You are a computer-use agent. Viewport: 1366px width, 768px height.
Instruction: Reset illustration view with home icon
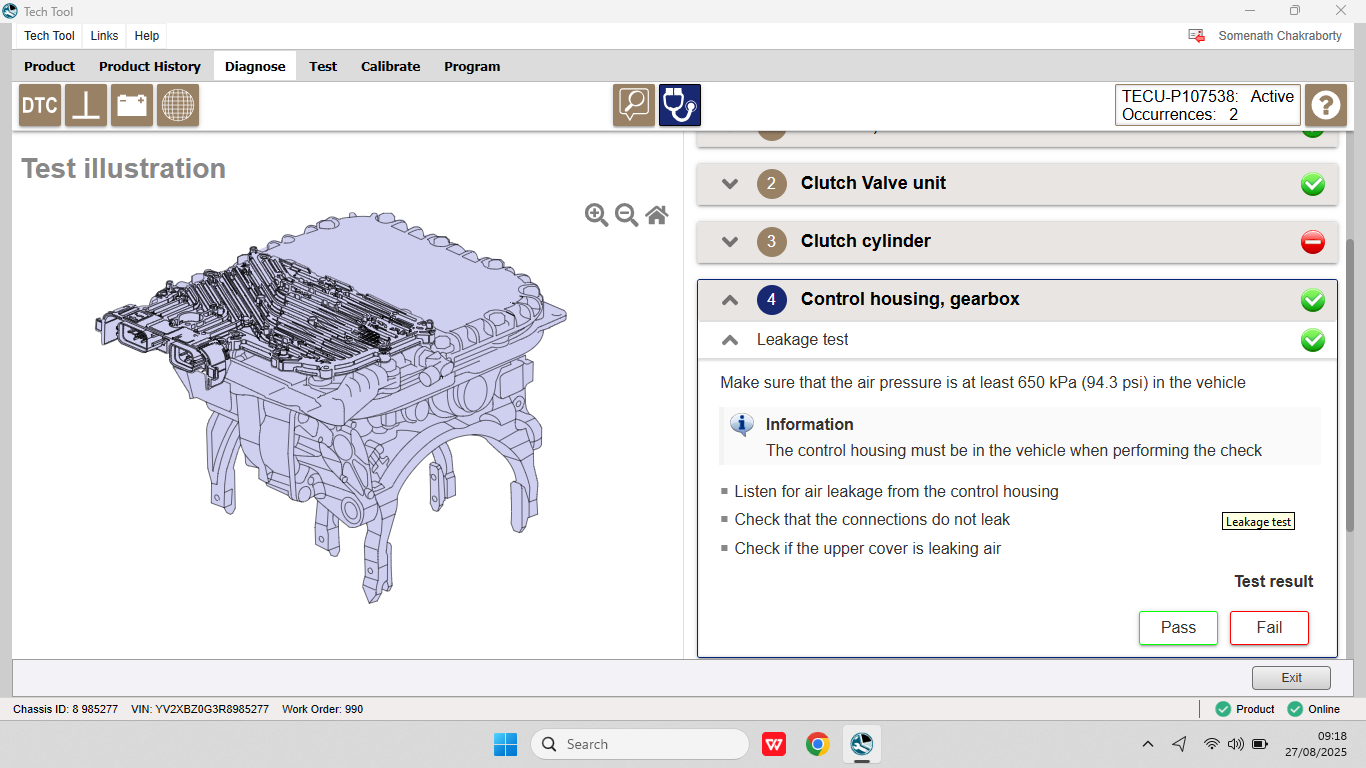click(657, 215)
